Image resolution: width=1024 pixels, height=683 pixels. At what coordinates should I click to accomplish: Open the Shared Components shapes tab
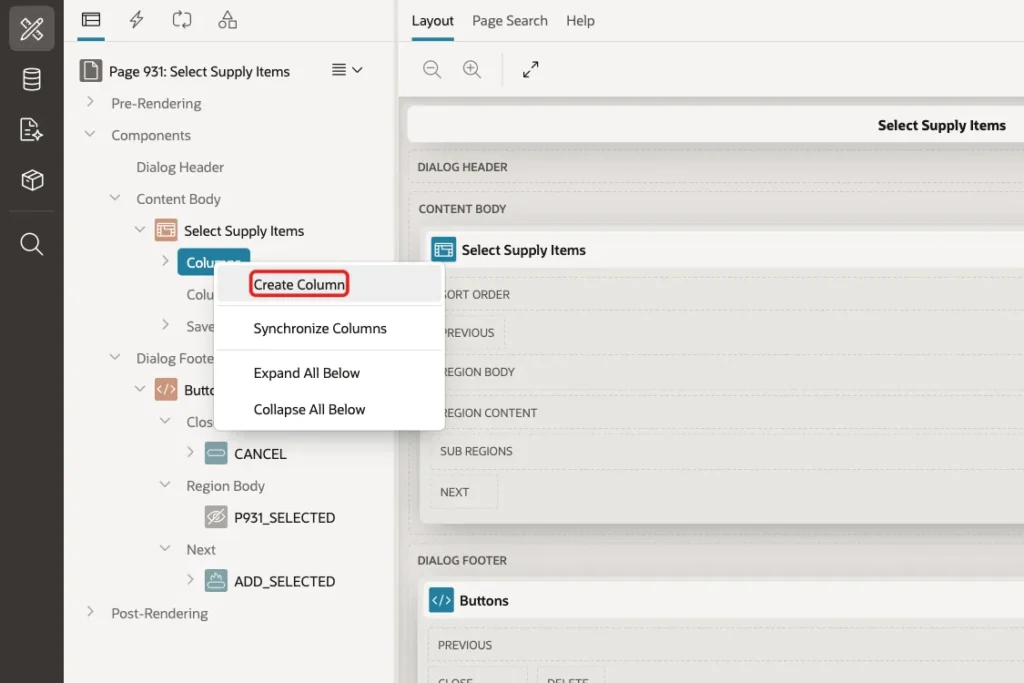[227, 20]
